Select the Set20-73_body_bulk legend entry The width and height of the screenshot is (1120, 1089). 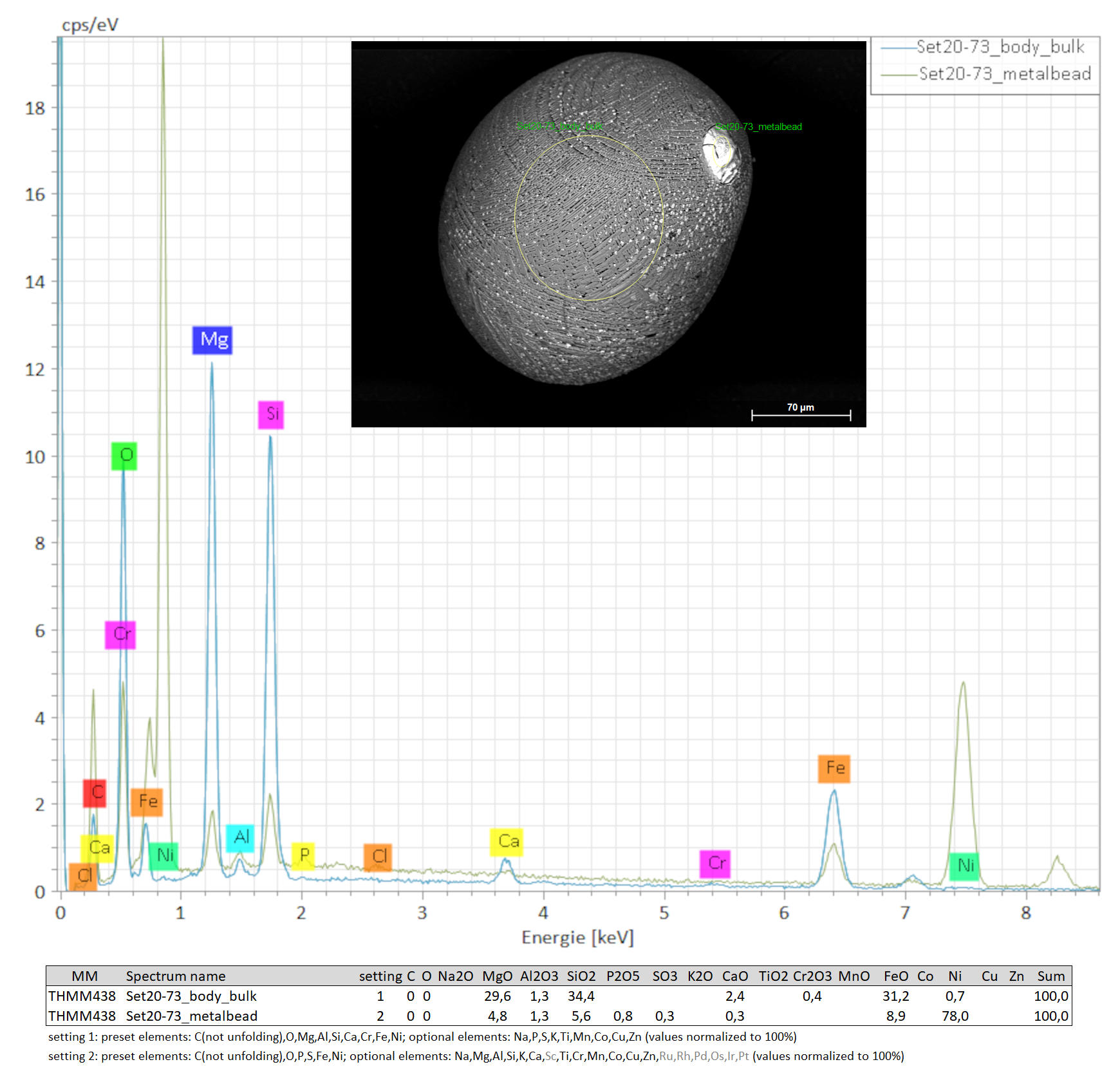coord(1000,47)
